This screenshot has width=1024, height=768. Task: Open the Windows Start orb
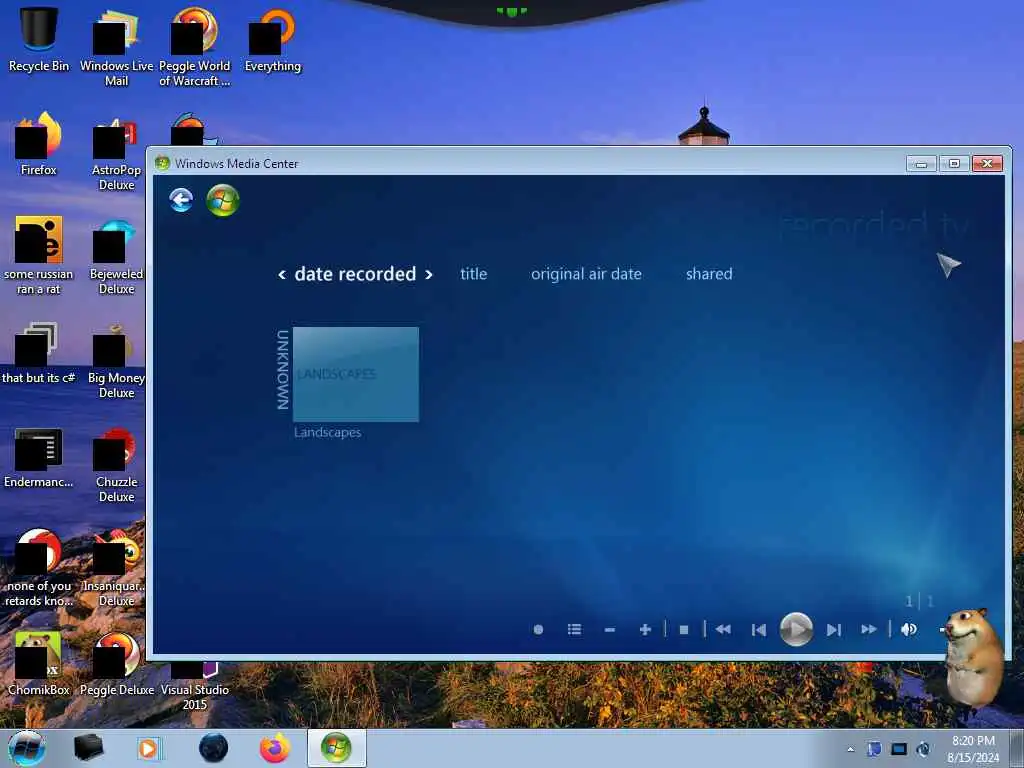click(27, 748)
